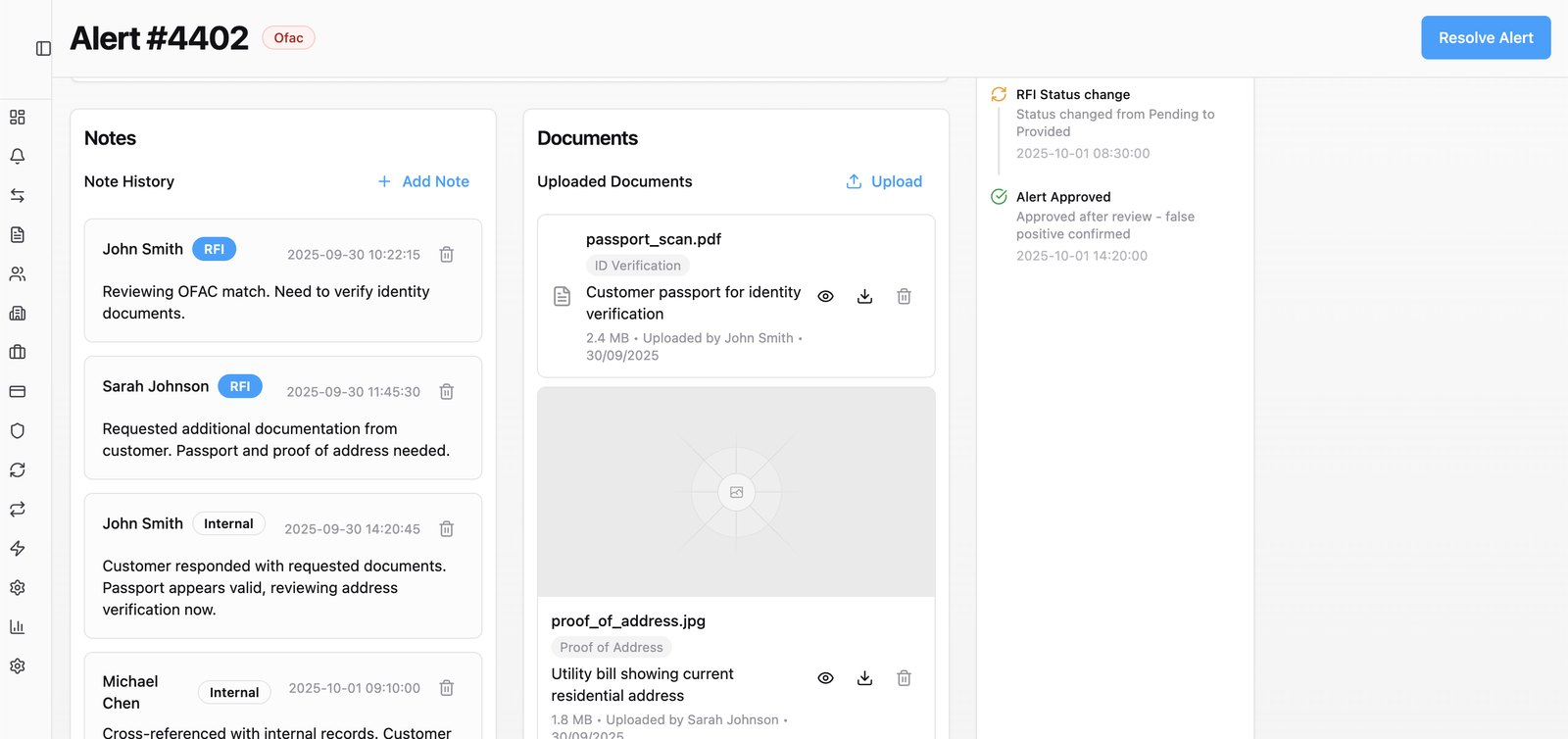Screen dimensions: 1568x739
Task: Click 'Status changed from Pending to Provided'
Action: point(1115,123)
